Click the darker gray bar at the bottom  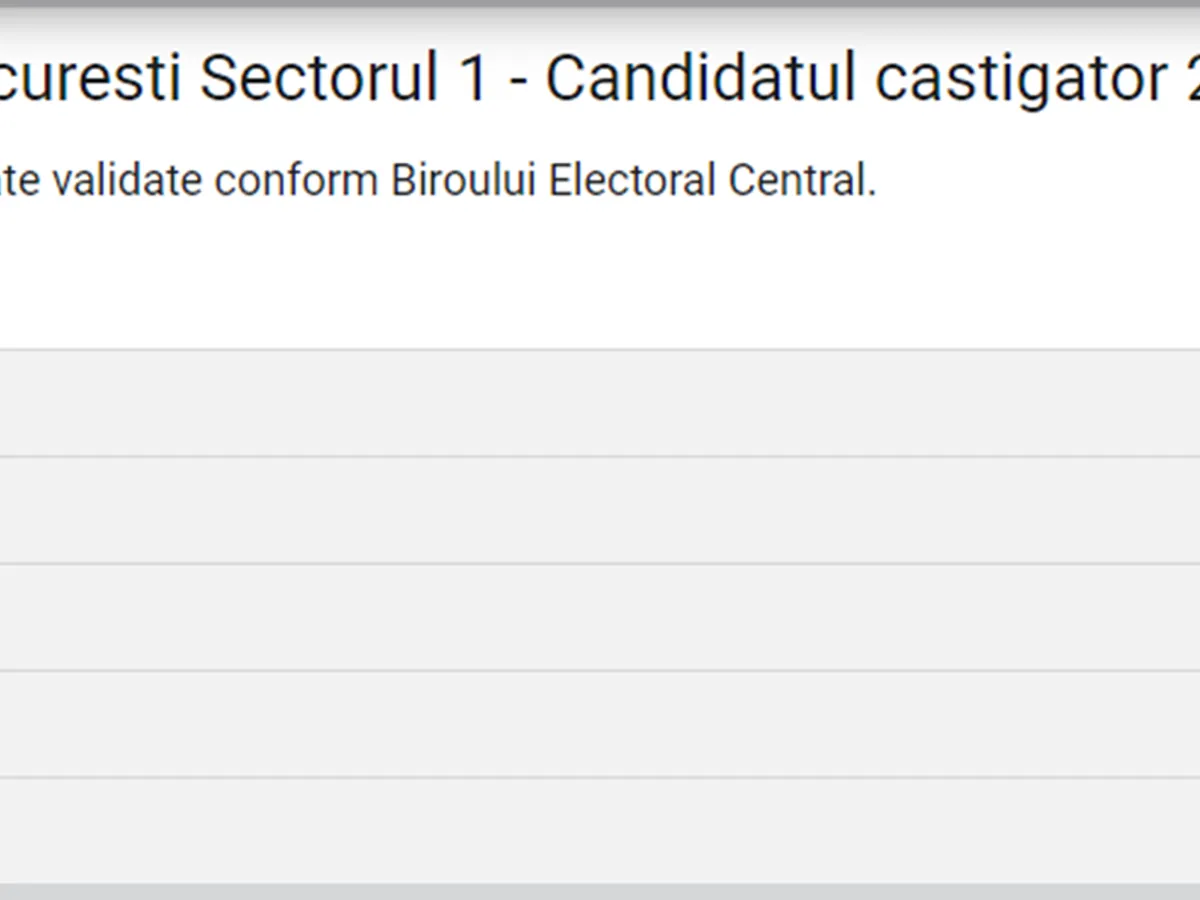pyautogui.click(x=600, y=892)
